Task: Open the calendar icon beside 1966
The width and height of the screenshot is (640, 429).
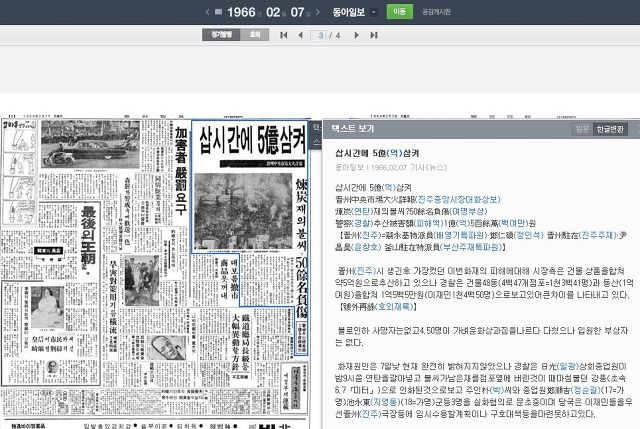Action: tap(218, 11)
